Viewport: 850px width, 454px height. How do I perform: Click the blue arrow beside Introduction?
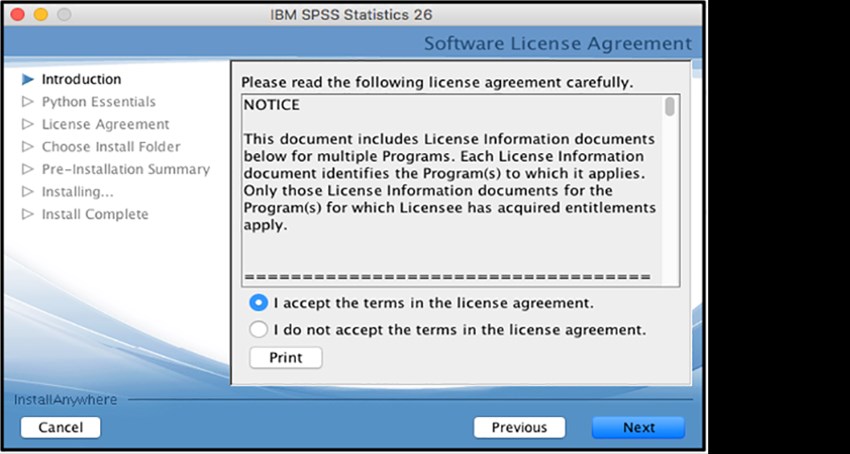(x=28, y=80)
